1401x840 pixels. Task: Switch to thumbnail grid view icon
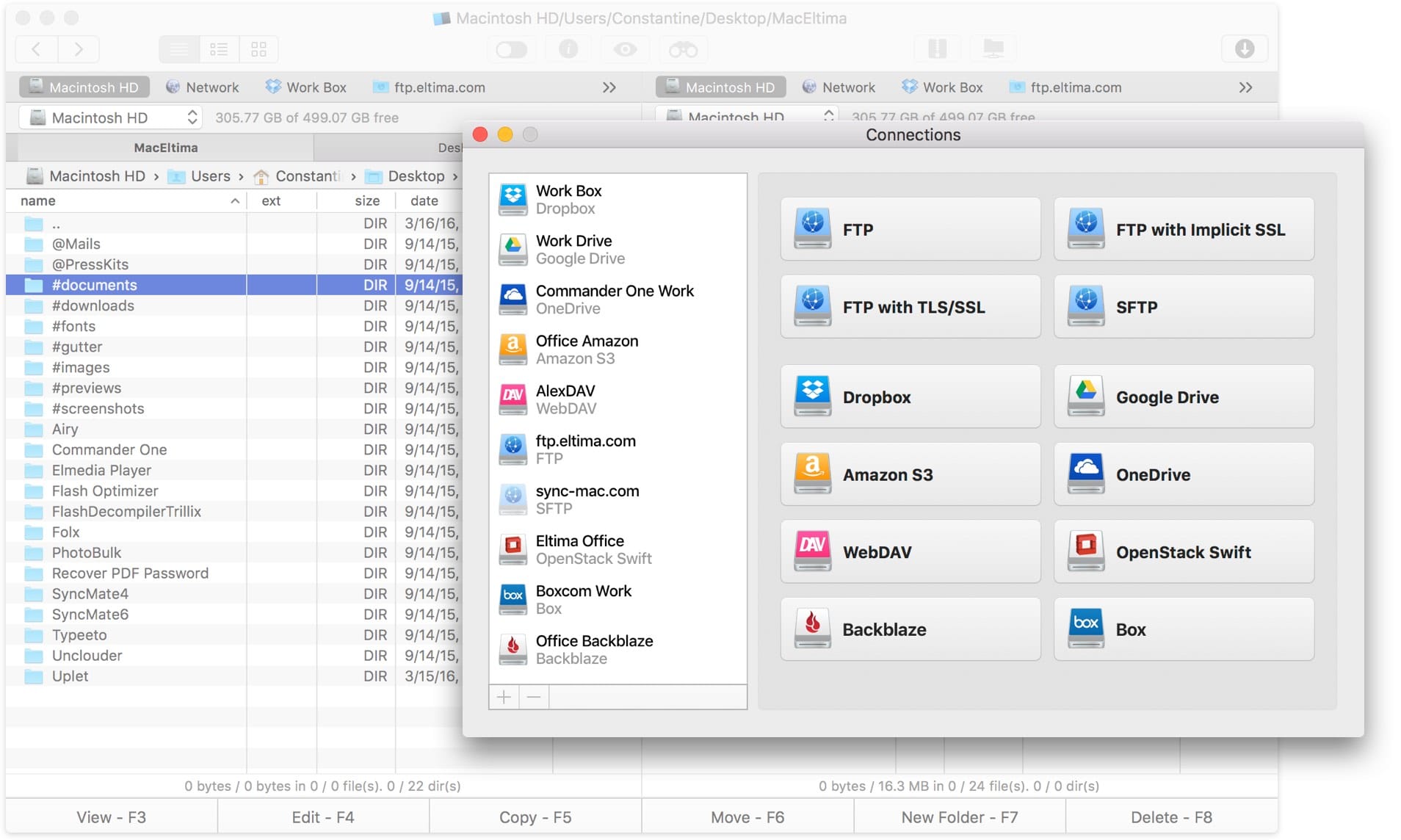[258, 49]
